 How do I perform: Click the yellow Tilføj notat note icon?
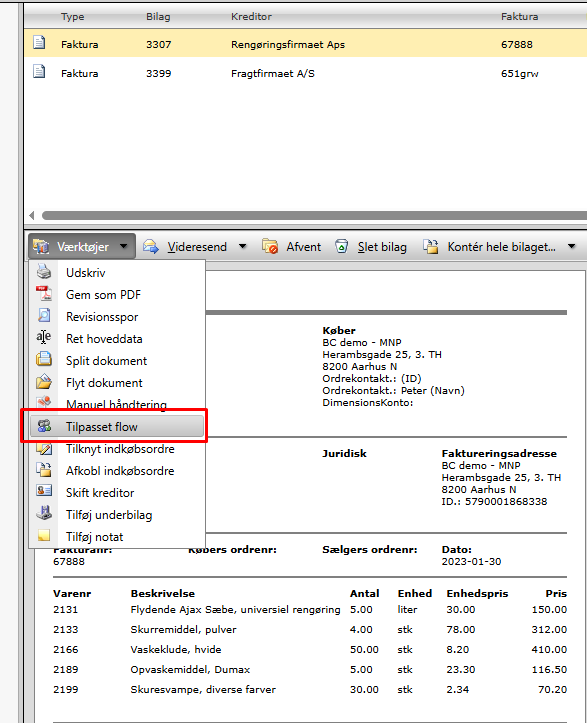[x=44, y=535]
